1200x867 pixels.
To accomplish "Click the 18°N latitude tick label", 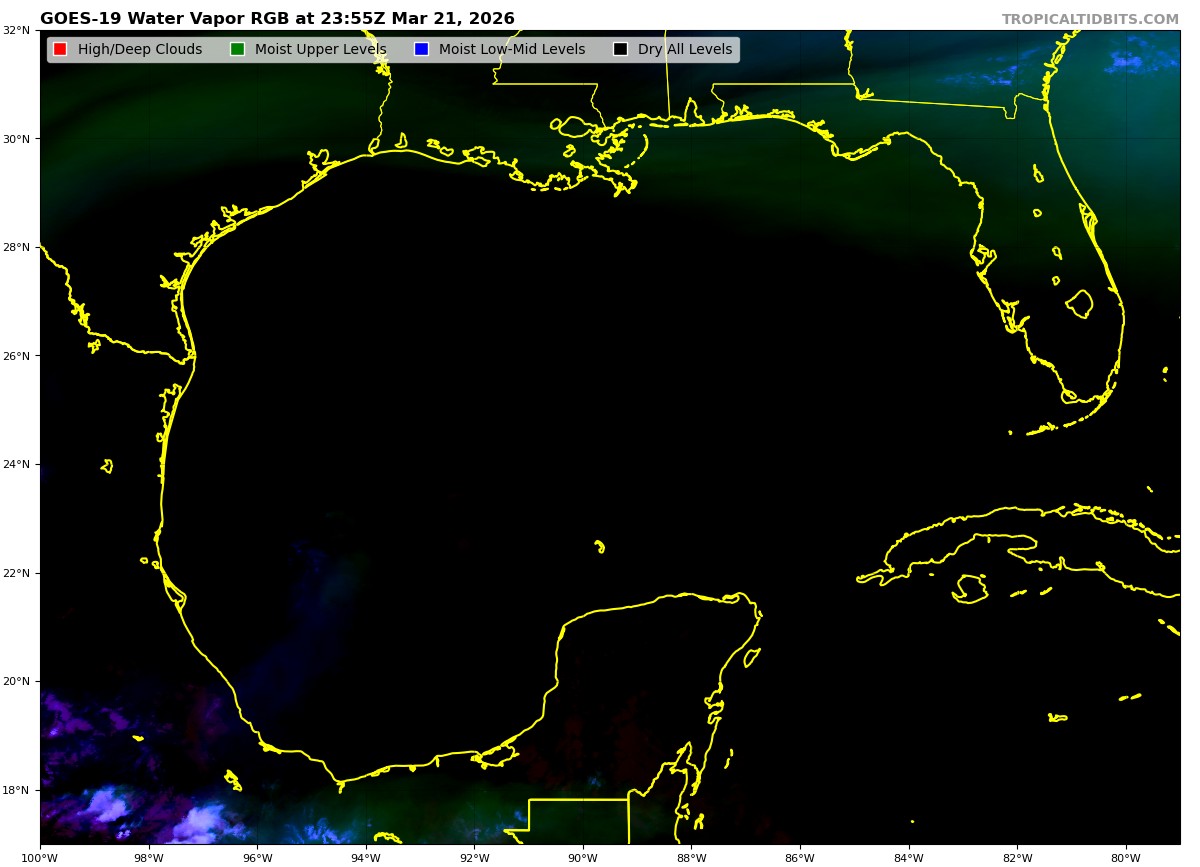I will tap(15, 790).
